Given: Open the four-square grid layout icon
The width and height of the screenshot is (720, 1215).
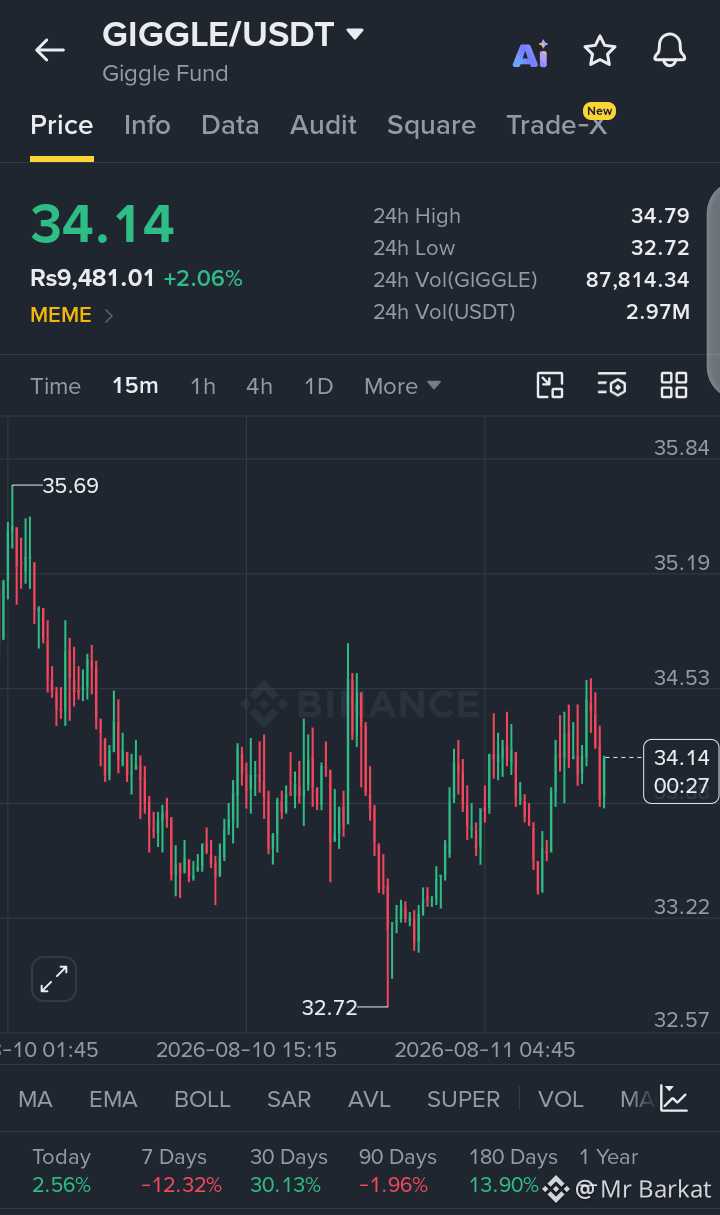Looking at the screenshot, I should [674, 385].
